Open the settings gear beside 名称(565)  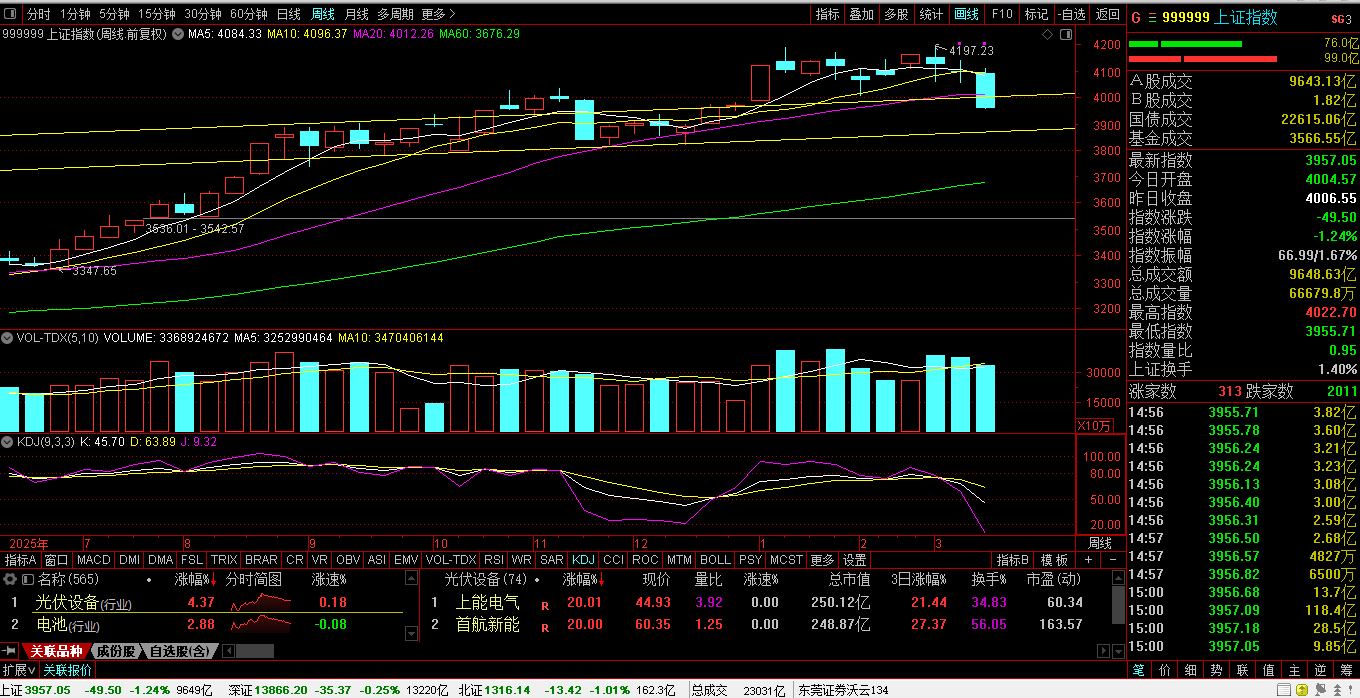point(10,579)
